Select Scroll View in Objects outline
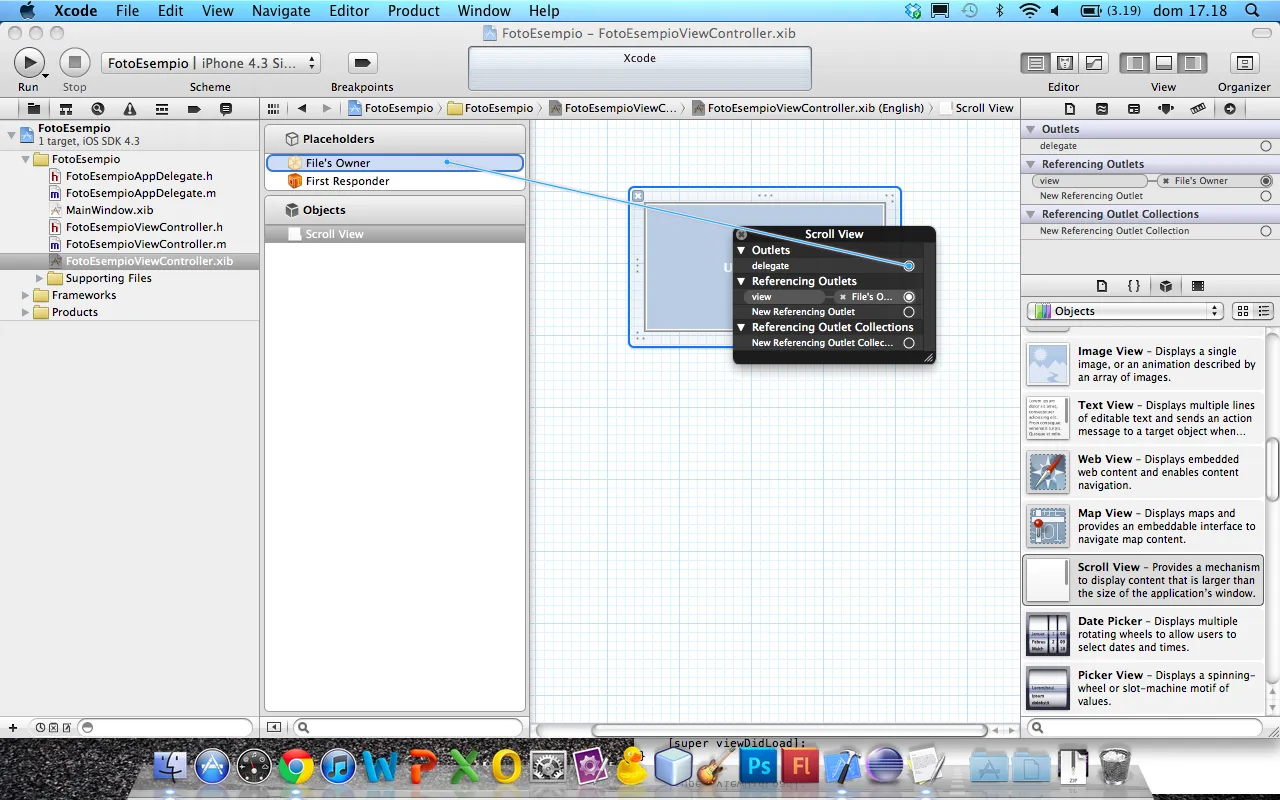 [x=334, y=234]
